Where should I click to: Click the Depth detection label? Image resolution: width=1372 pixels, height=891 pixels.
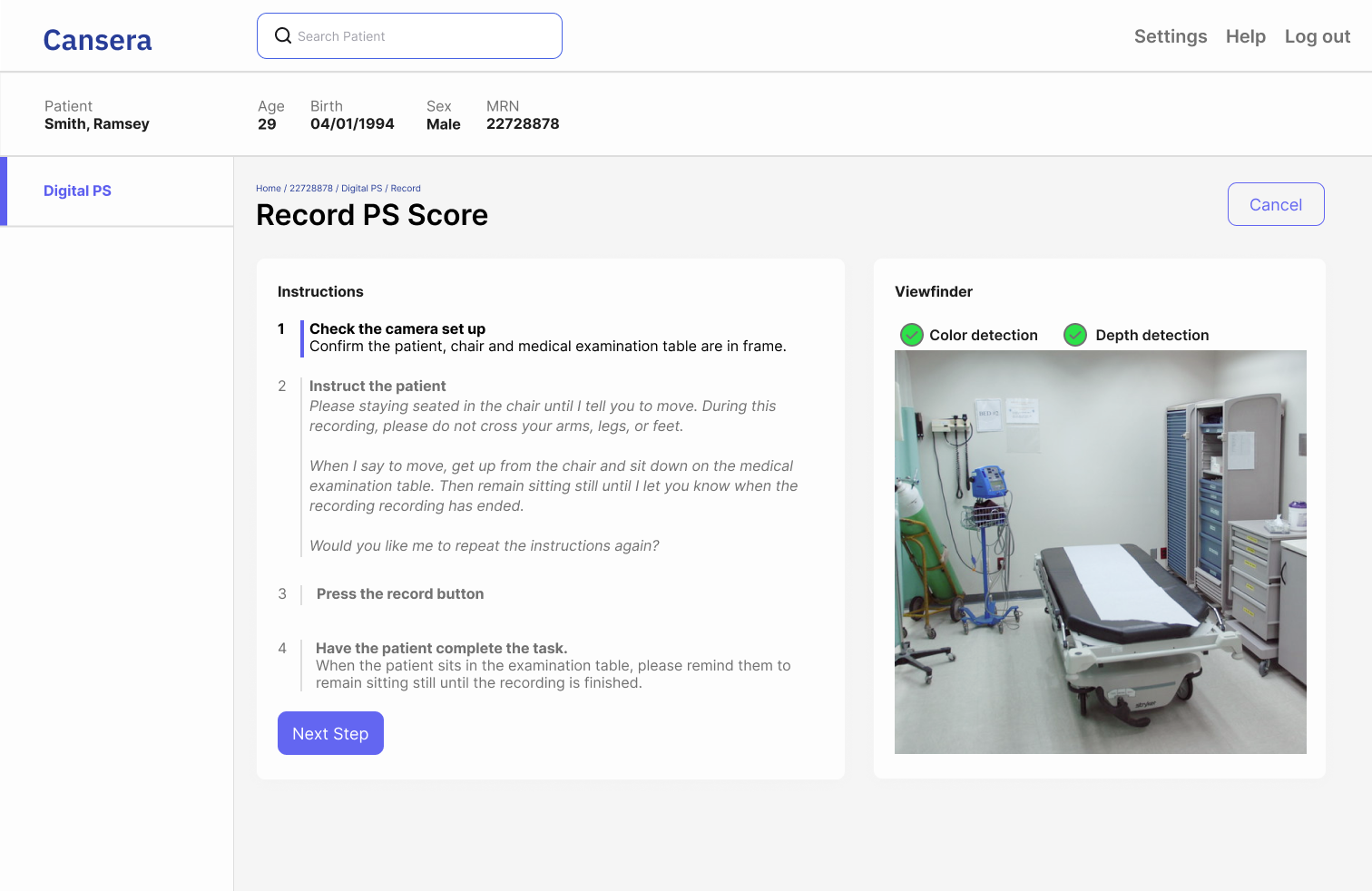1152,335
